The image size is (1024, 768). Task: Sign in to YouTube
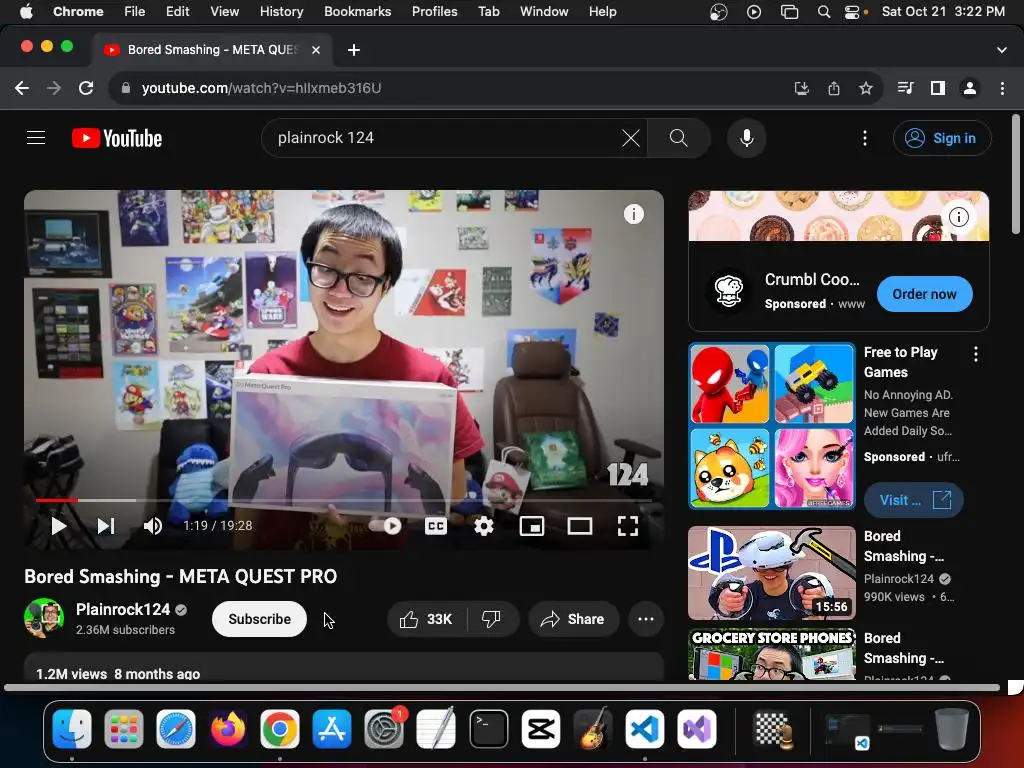tap(942, 138)
